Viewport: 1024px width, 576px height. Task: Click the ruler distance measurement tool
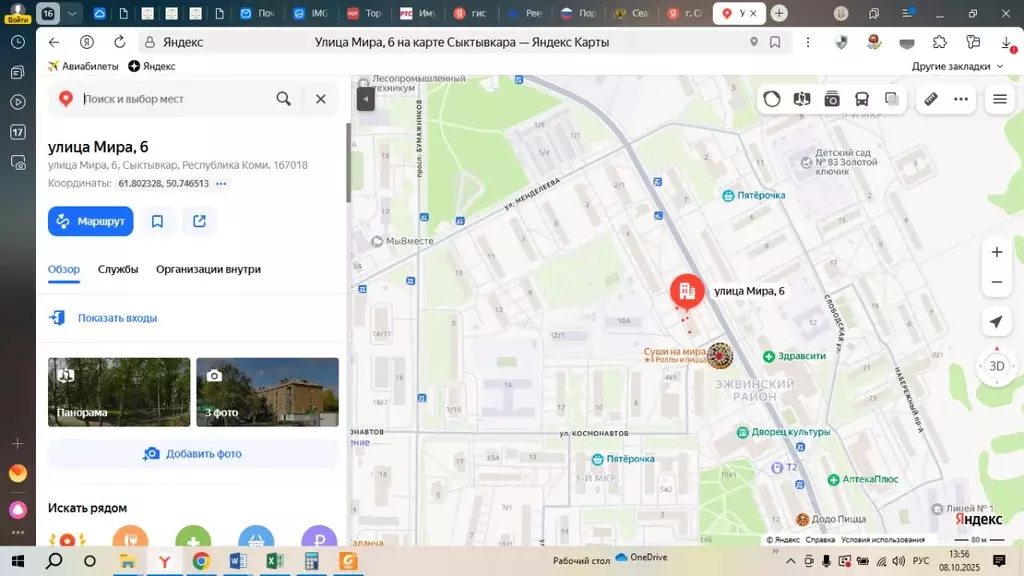(930, 99)
